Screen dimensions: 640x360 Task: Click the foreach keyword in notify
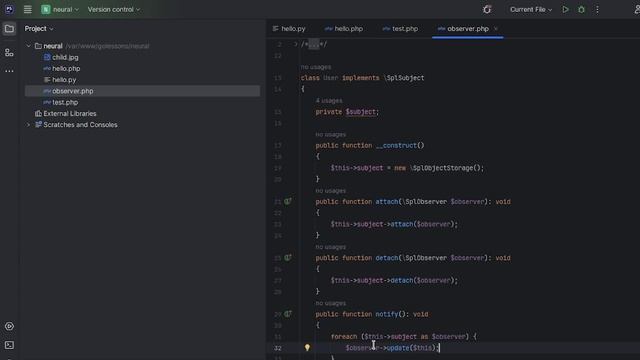[x=344, y=337]
